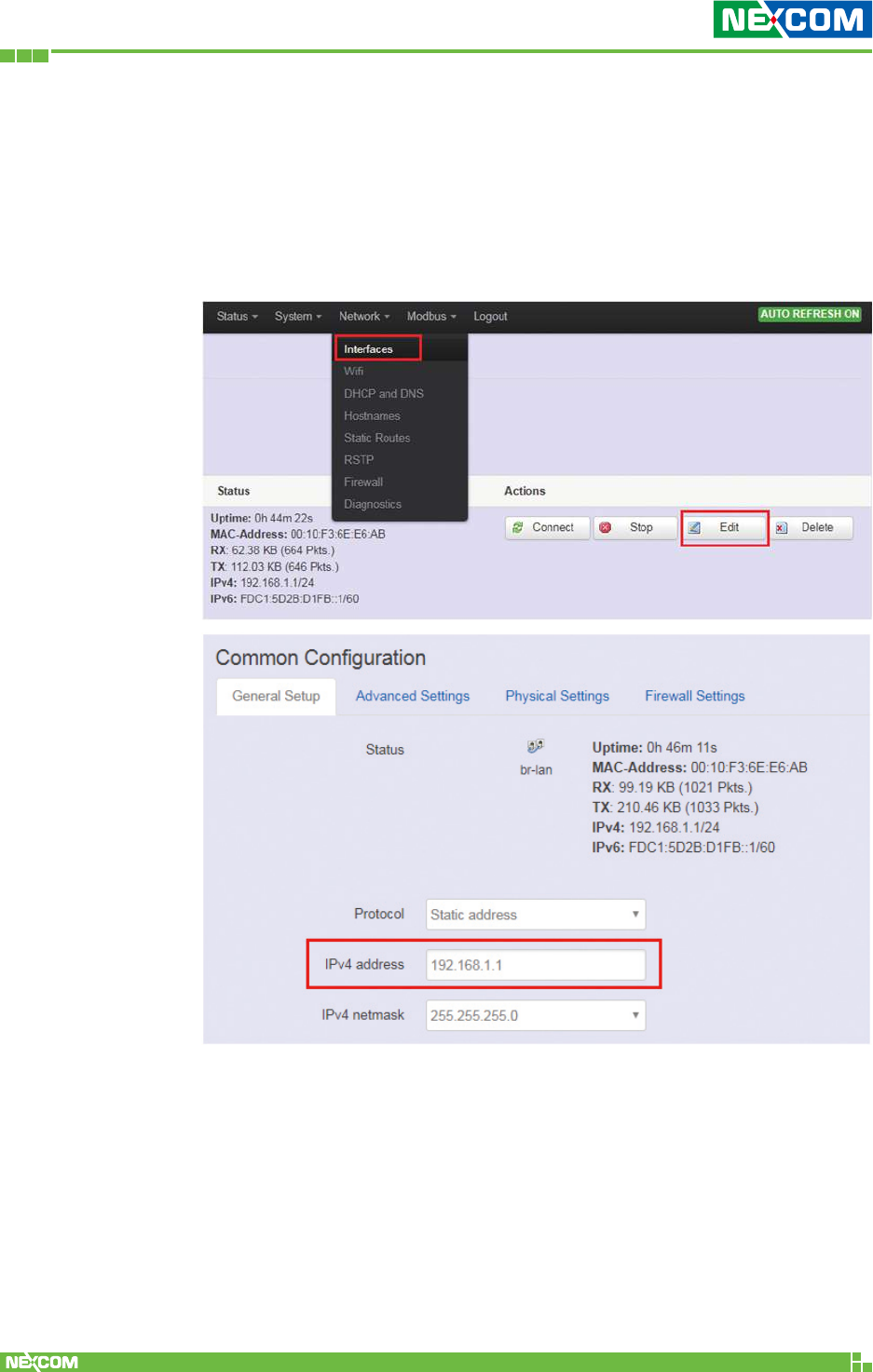
Task: Click the Logout link
Action: [490, 317]
